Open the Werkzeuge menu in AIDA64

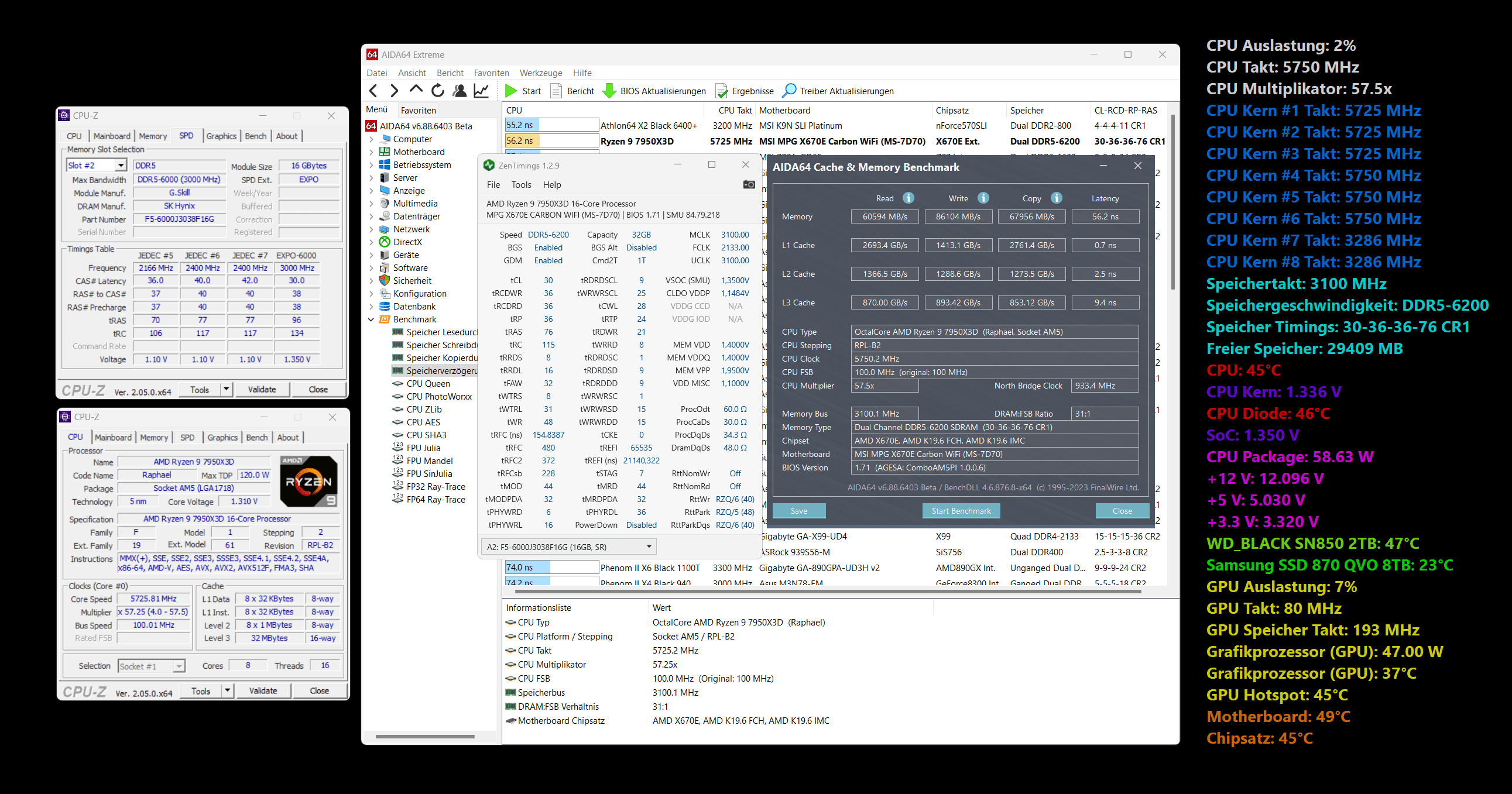[x=541, y=73]
